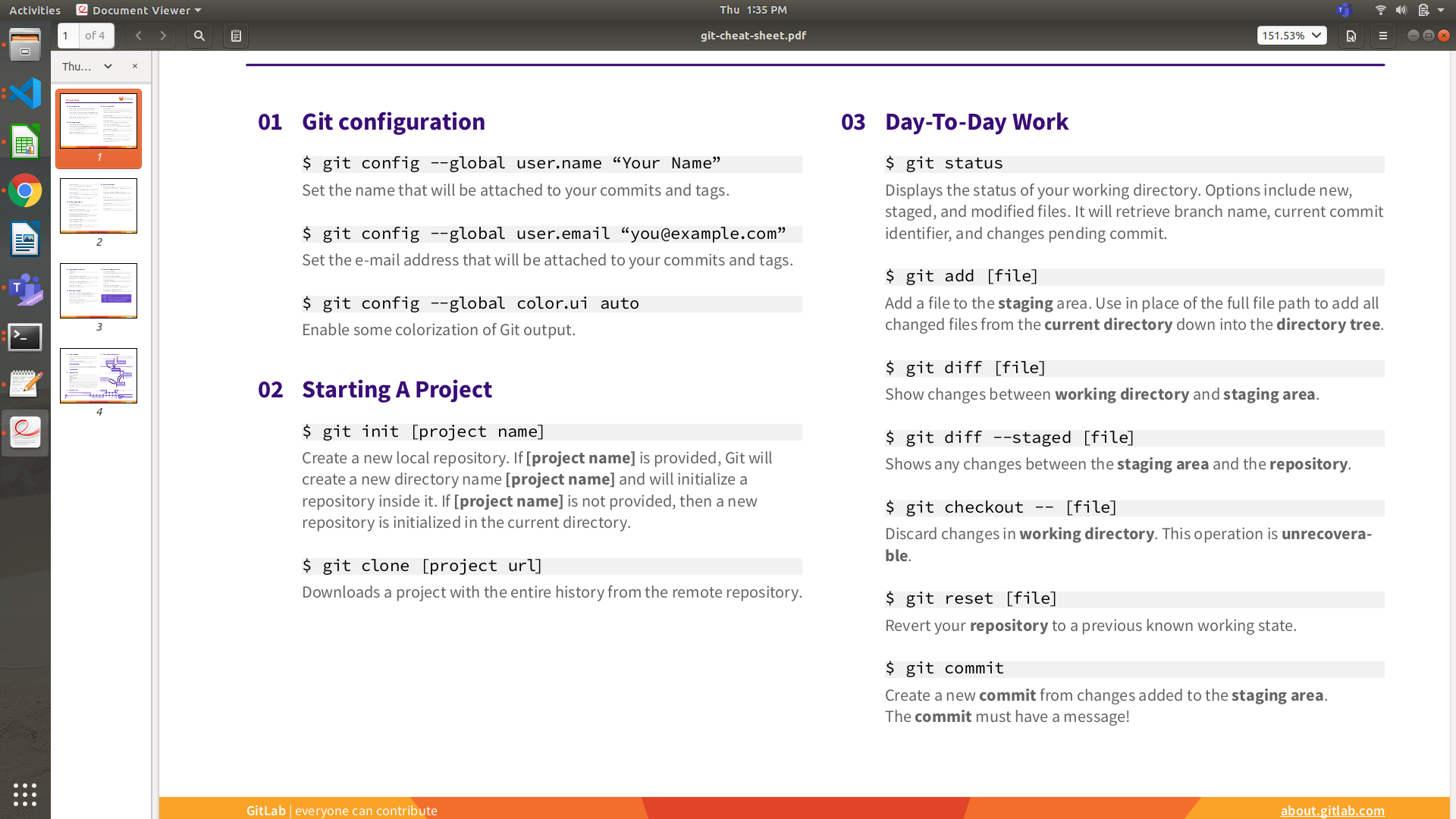Launch Visual Studio Code from dock
Viewport: 1456px width, 819px height.
[x=25, y=93]
